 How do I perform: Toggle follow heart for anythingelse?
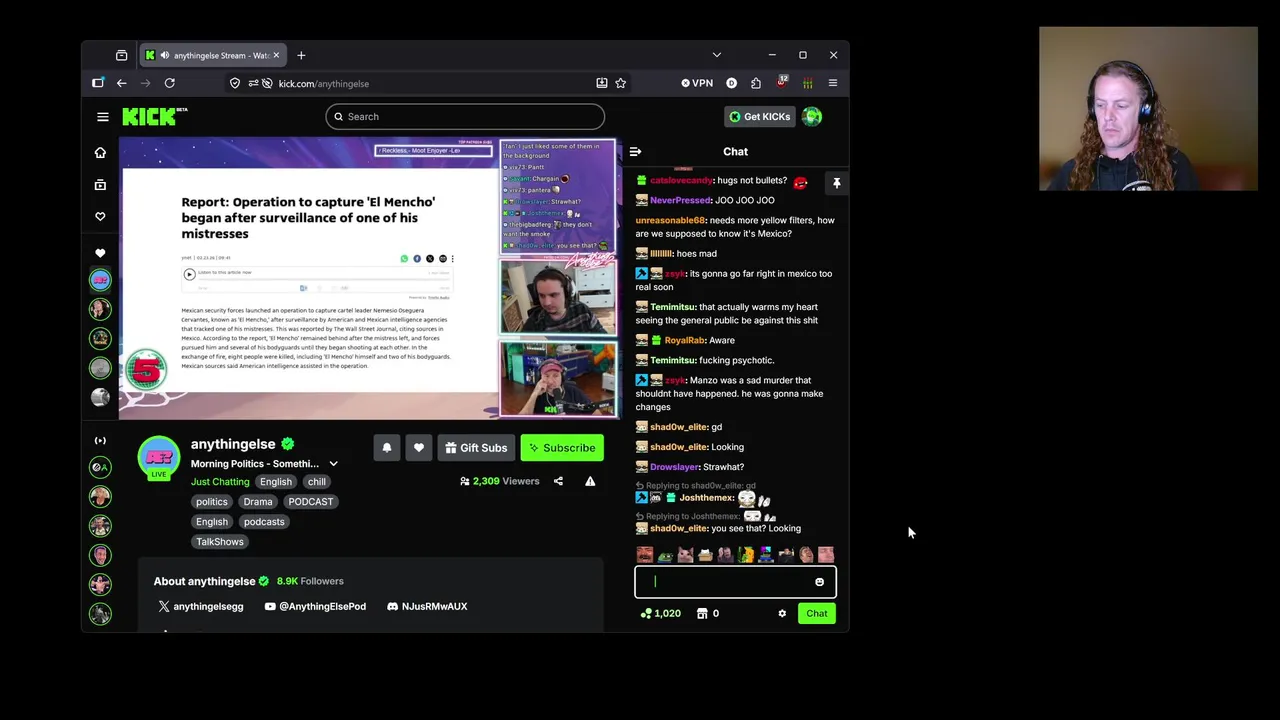click(419, 448)
